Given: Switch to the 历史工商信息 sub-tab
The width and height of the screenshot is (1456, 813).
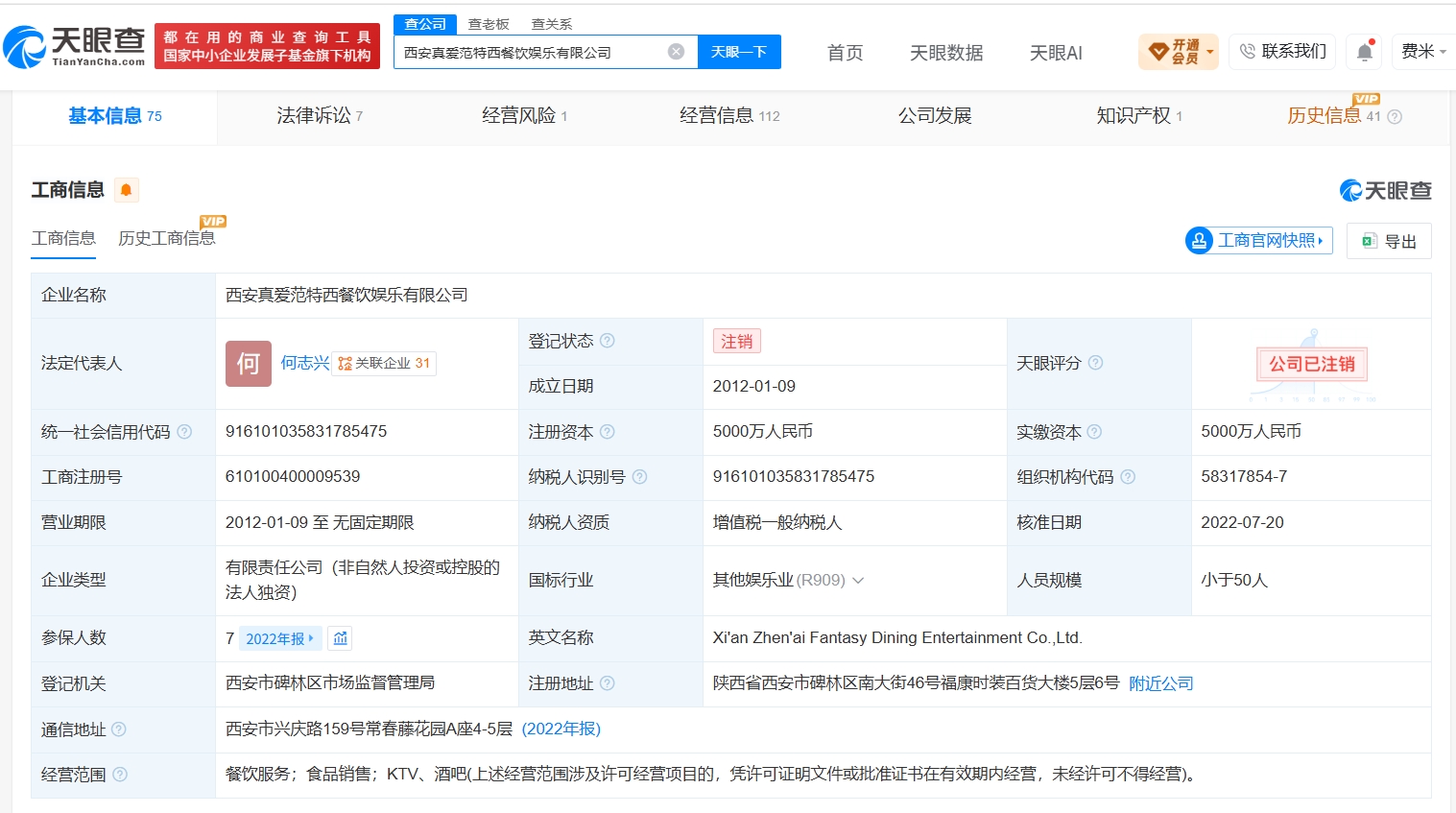Looking at the screenshot, I should 167,238.
